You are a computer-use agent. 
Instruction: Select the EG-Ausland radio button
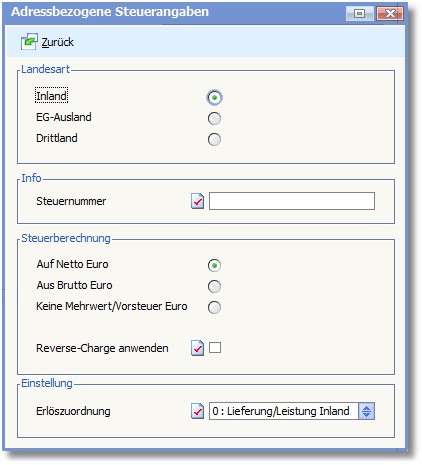pos(214,118)
